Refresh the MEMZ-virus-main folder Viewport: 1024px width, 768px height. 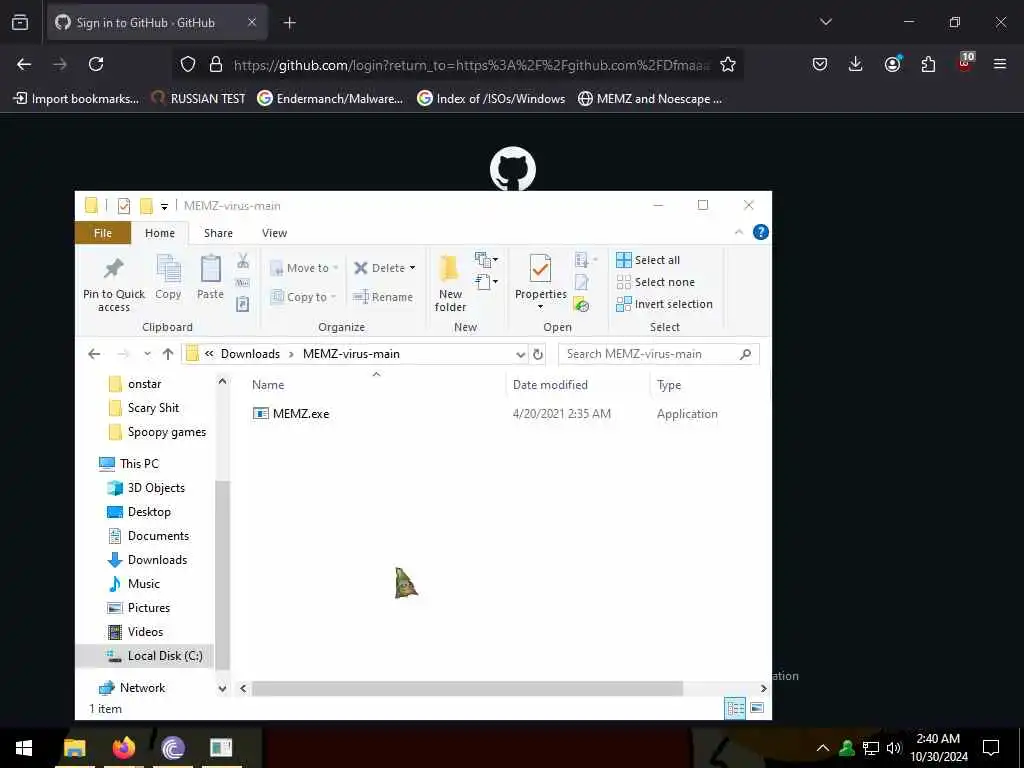[537, 354]
